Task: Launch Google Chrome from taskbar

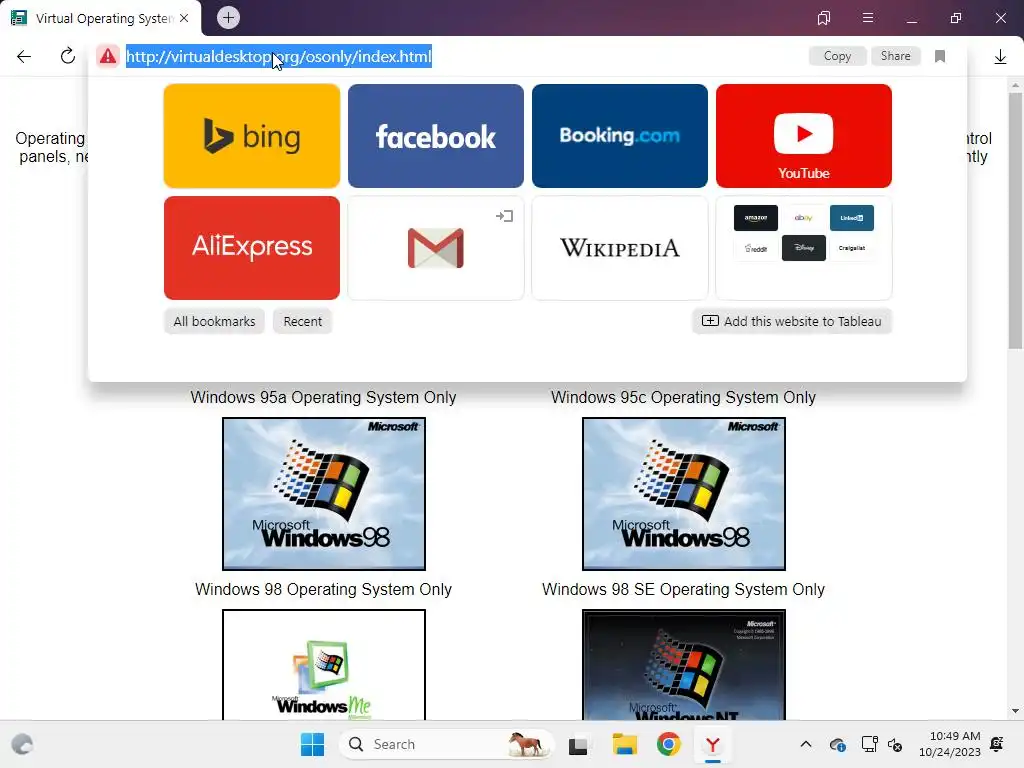Action: (x=668, y=744)
